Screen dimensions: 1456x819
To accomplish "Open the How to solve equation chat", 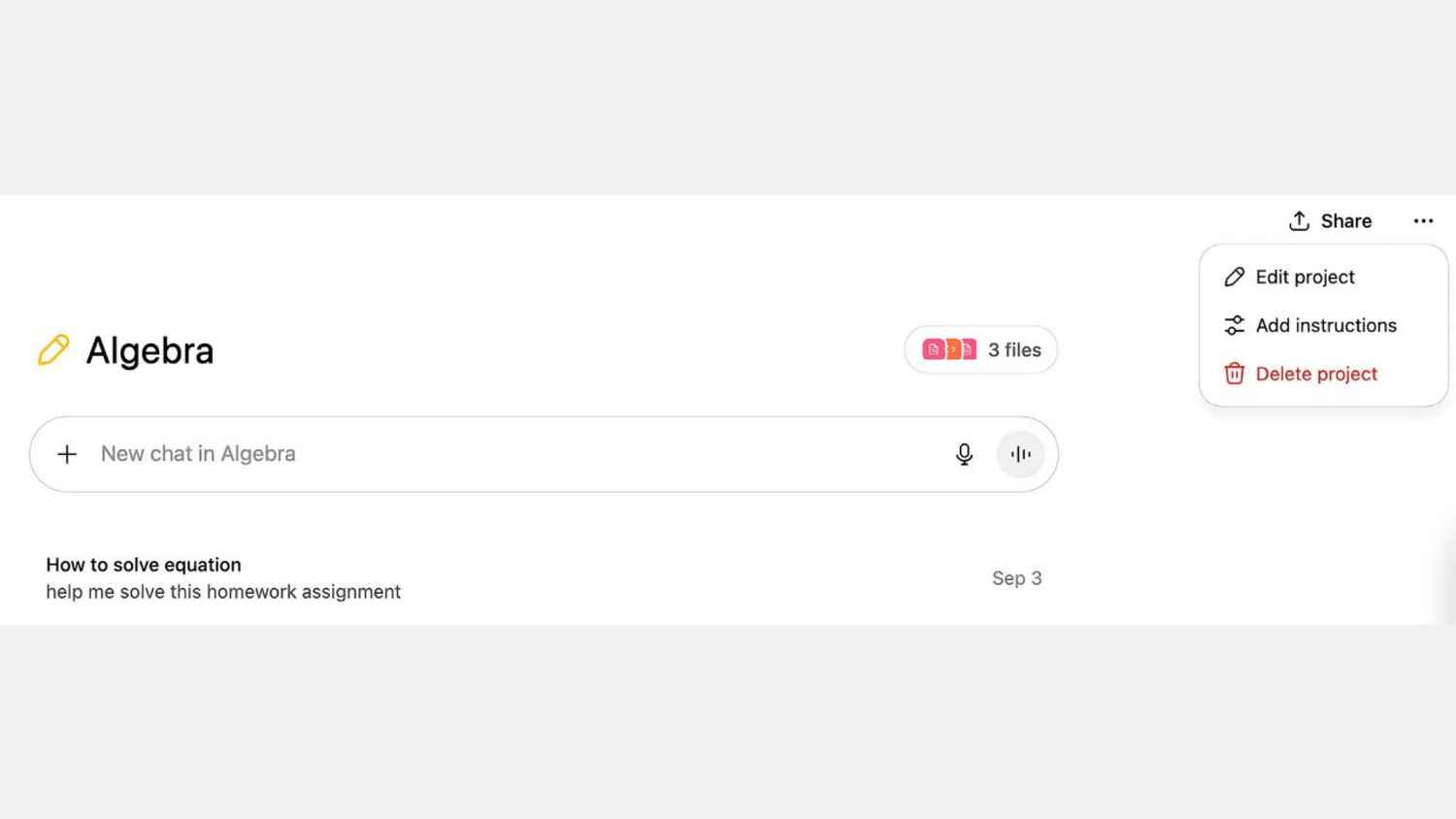I will click(x=144, y=564).
